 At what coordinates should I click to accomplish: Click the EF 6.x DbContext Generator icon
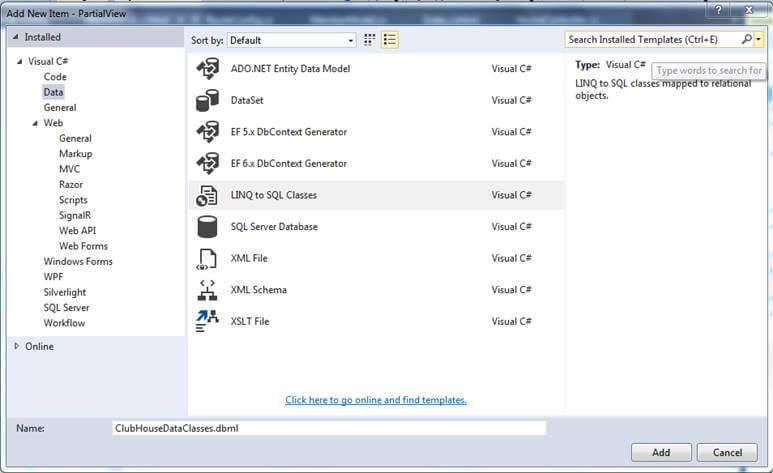(x=208, y=163)
